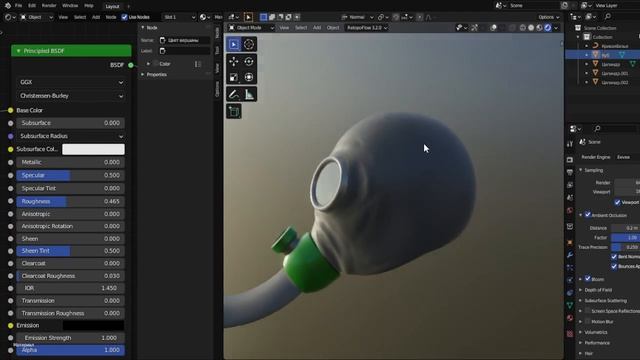The image size is (640, 360).
Task: Open the Output properties tab icon
Action: coord(570,172)
